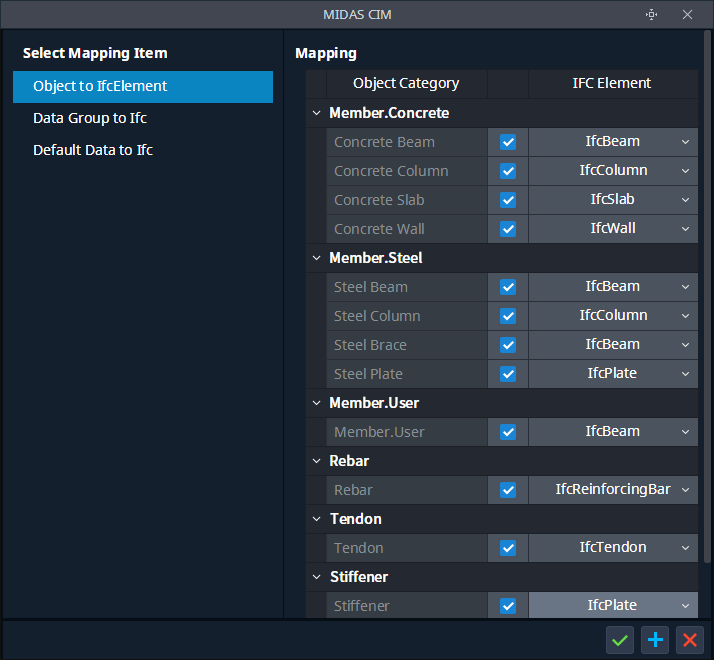Screen dimensions: 714x660
Task: Select the Concrete Wall category cell
Action: click(407, 229)
